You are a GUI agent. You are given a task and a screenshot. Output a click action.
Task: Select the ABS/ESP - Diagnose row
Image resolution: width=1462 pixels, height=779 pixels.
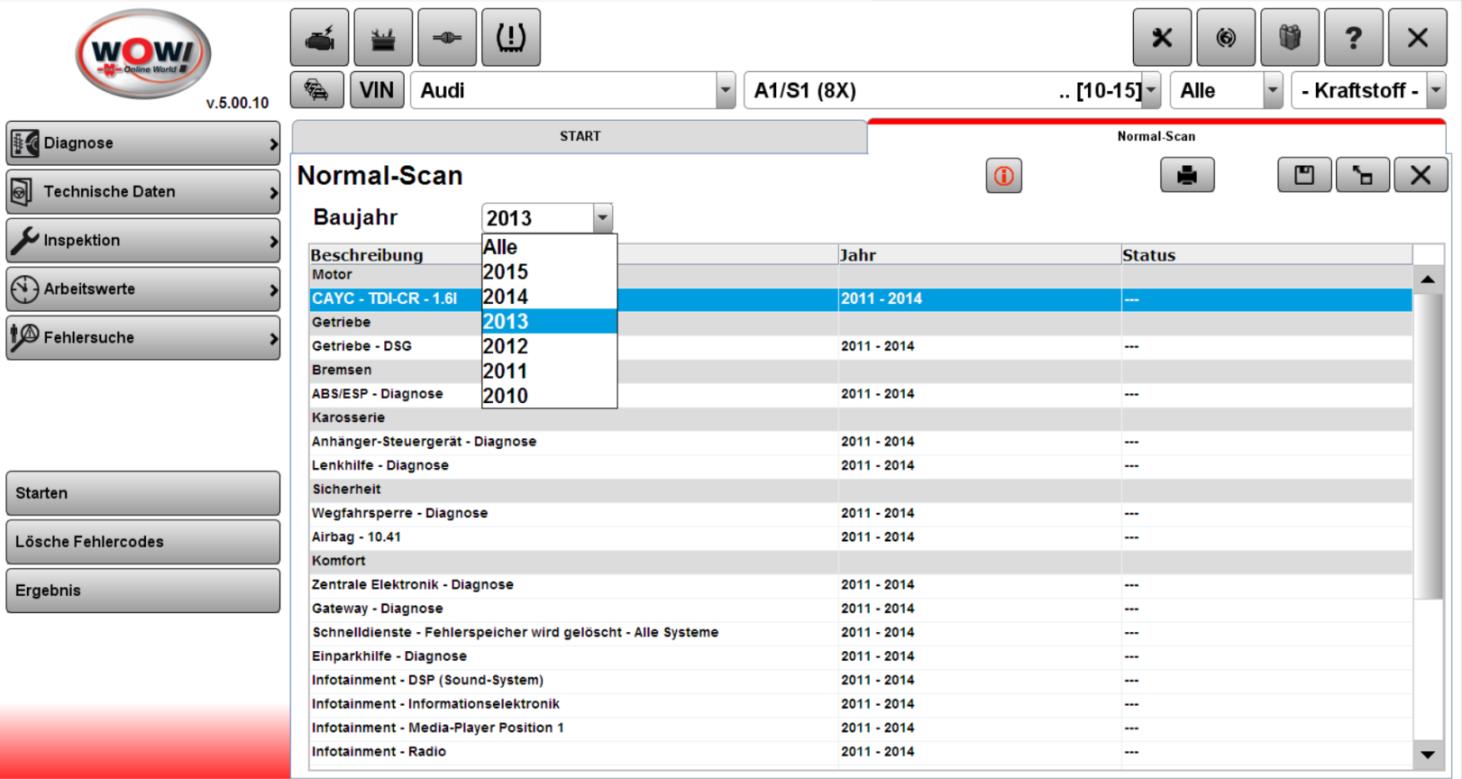[860, 394]
